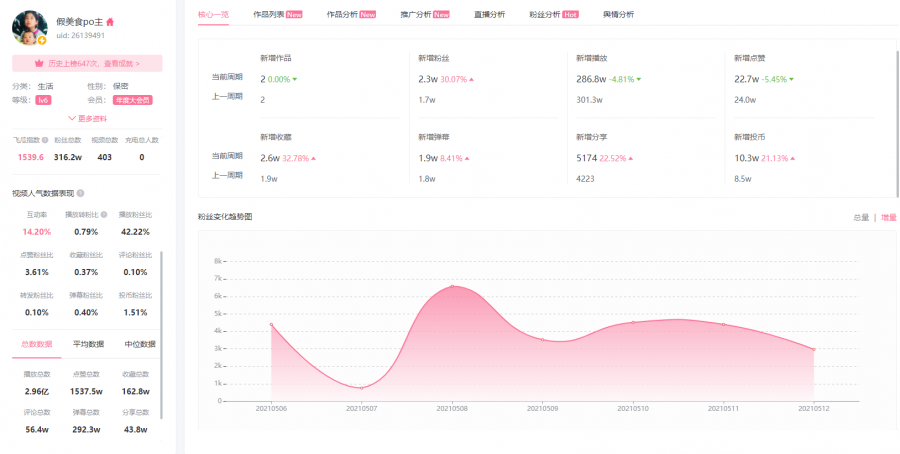Open the uploader's avatar photo
This screenshot has width=900, height=454.
point(29,27)
